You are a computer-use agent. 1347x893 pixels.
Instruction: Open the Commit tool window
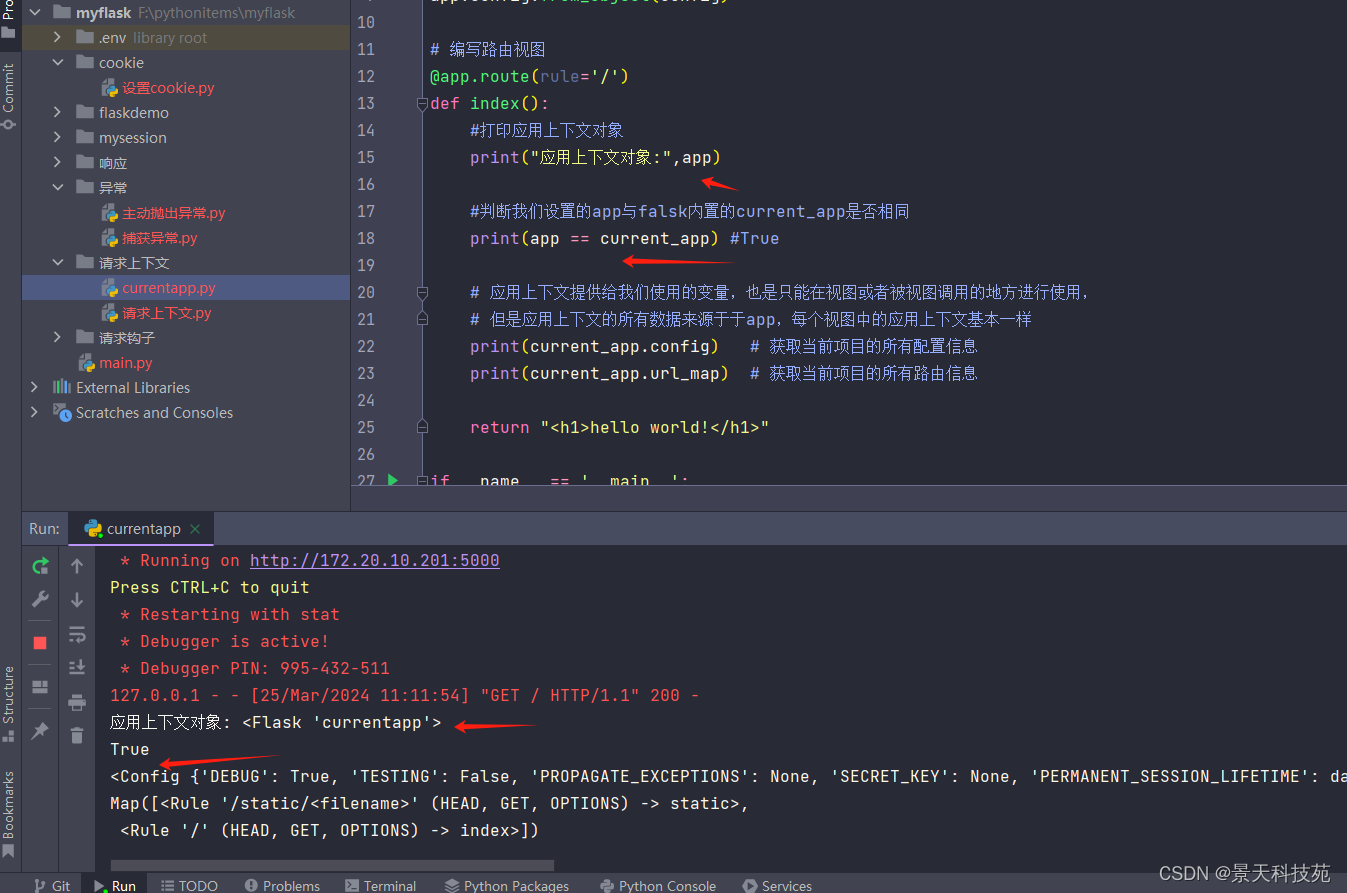click(x=9, y=96)
